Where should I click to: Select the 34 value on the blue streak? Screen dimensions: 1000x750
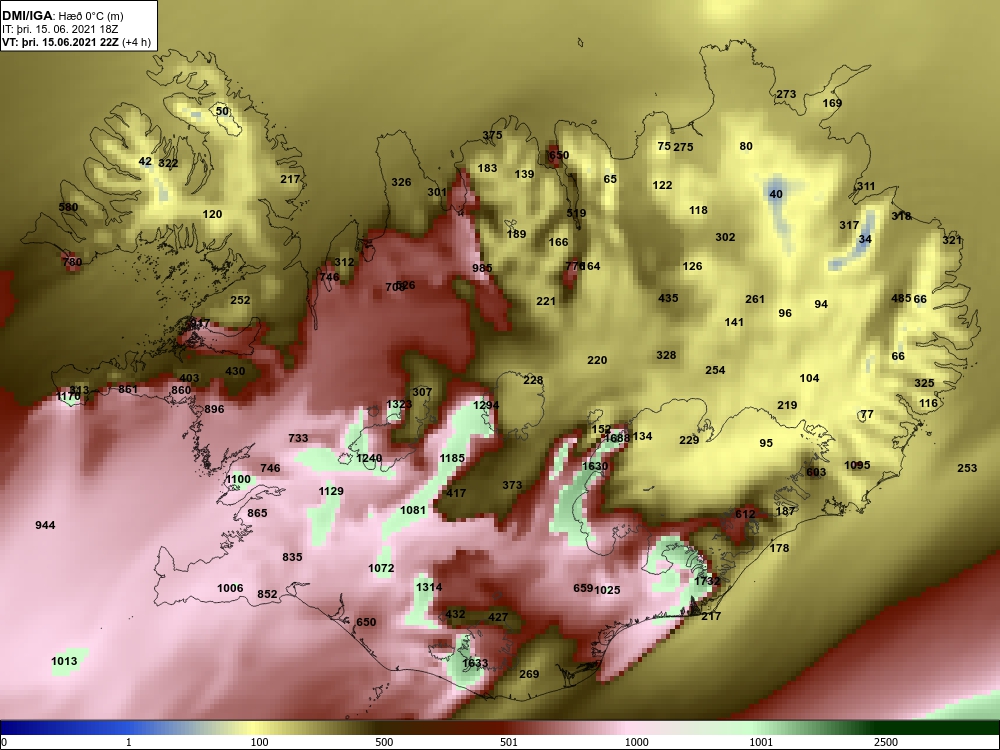click(865, 239)
